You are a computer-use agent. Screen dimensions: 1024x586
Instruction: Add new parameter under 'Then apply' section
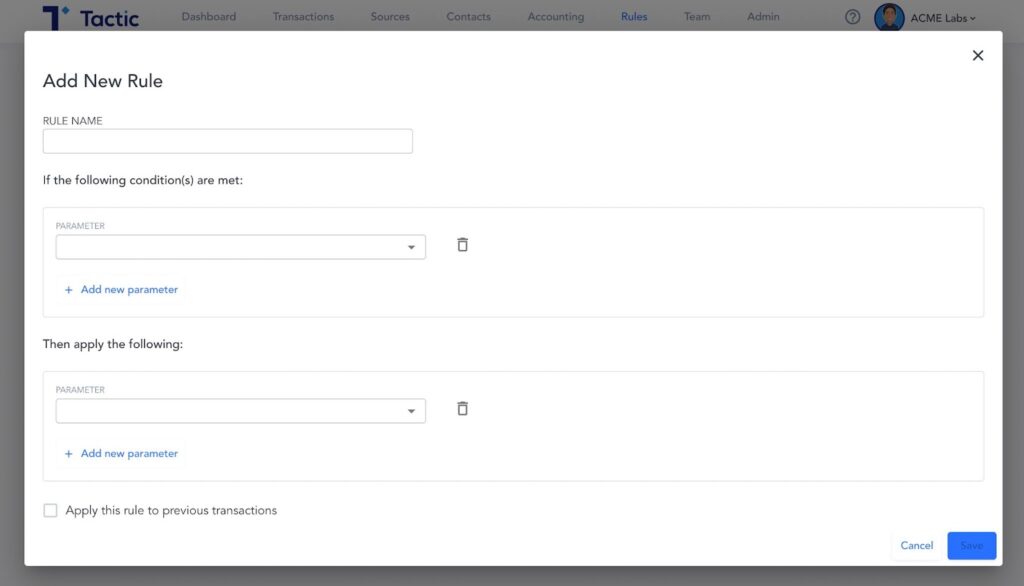click(x=121, y=453)
